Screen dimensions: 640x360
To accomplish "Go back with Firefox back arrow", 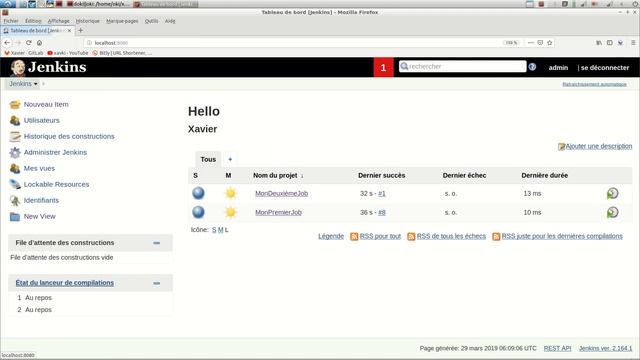I will pyautogui.click(x=7, y=42).
